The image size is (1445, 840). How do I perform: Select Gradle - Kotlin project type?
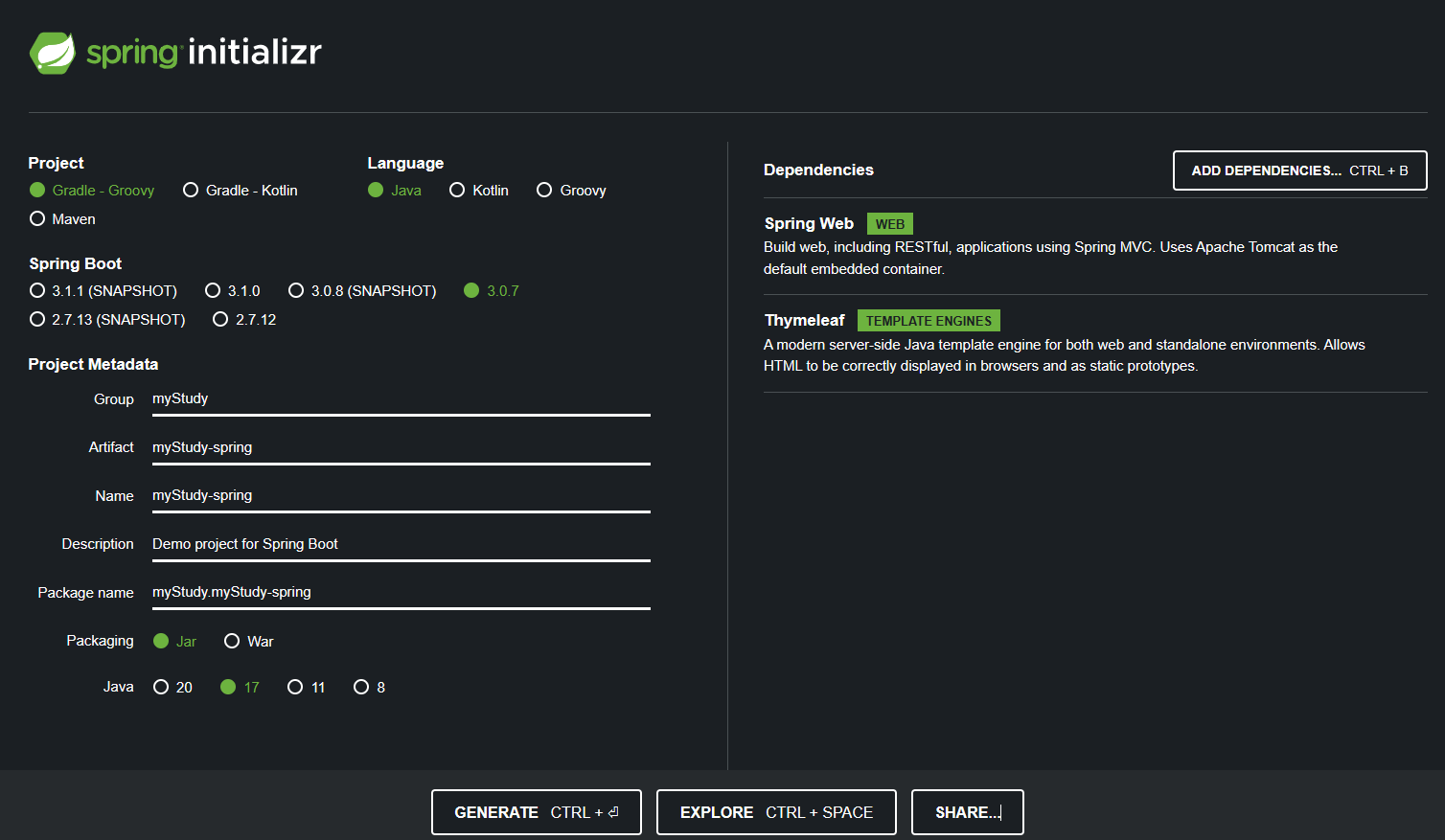(x=241, y=191)
